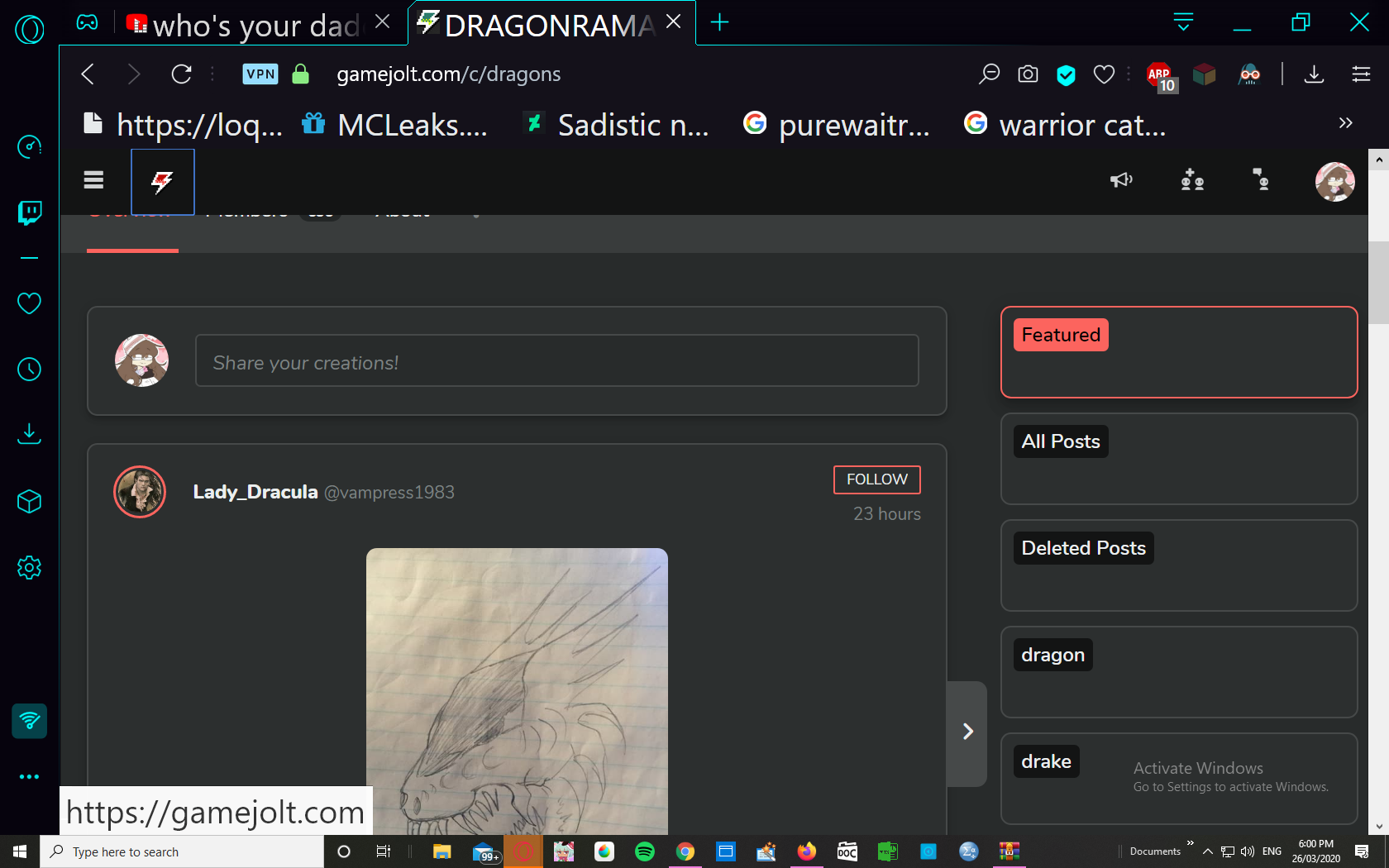The image size is (1389, 868).
Task: Click the Game Jolt lightning logo
Action: pos(163,182)
